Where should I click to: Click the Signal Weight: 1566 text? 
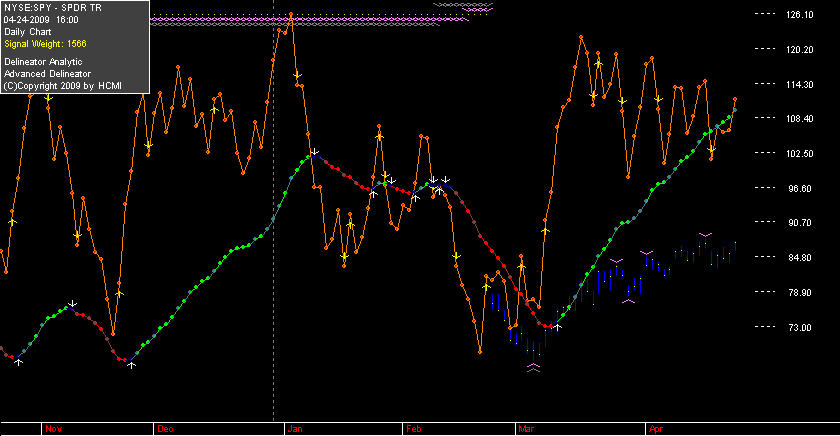tap(45, 44)
